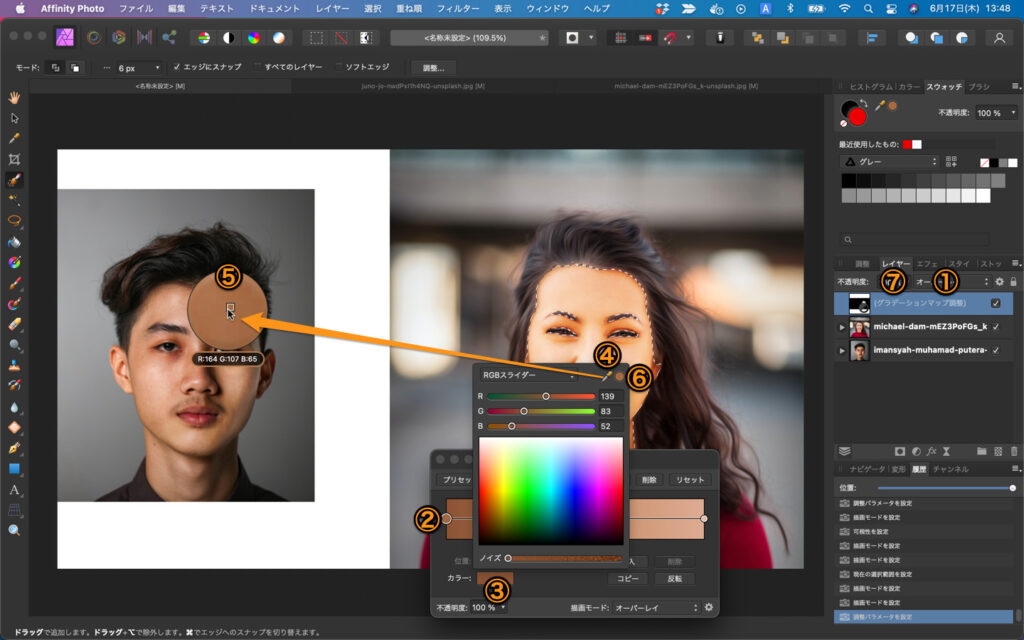This screenshot has height=640, width=1024.
Task: Pick the eyedropper in the RGB color popup
Action: pyautogui.click(x=605, y=376)
